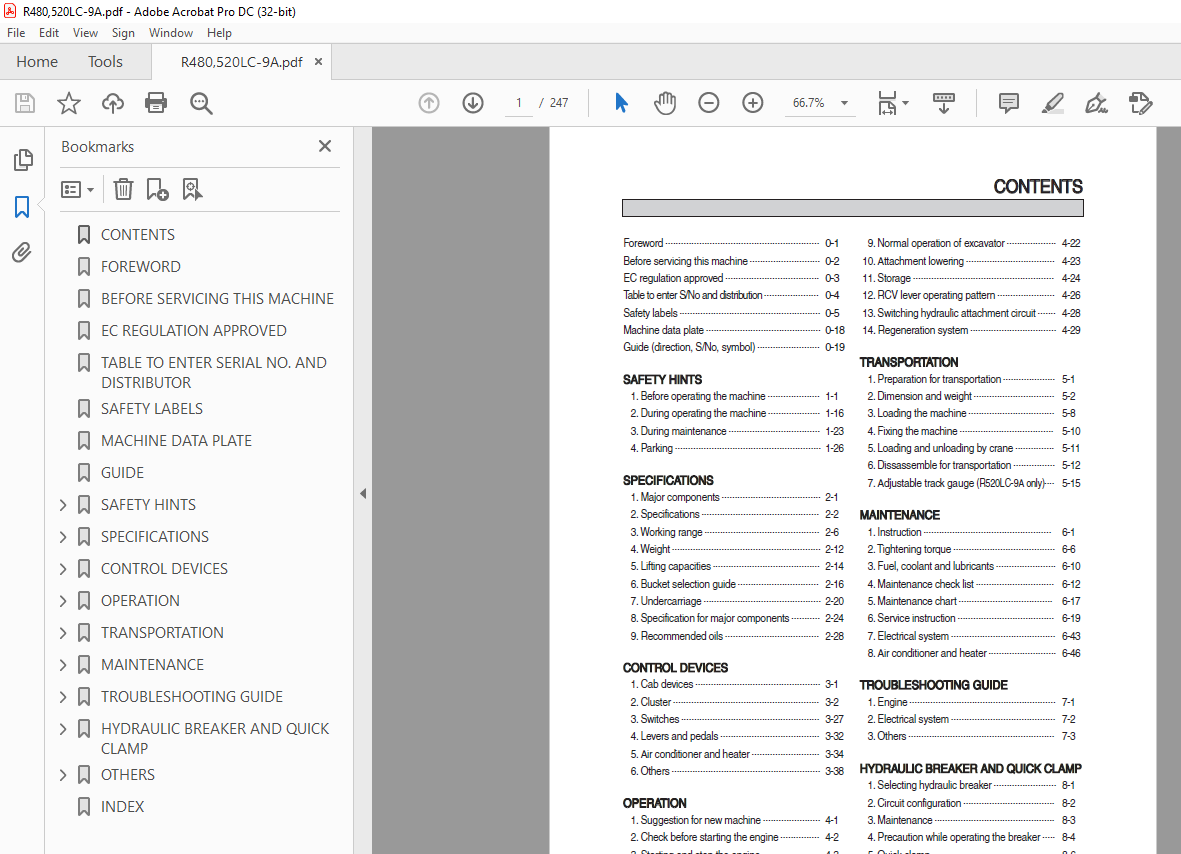Collapse the navigation pane arrow
This screenshot has height=854, width=1181.
[x=363, y=494]
